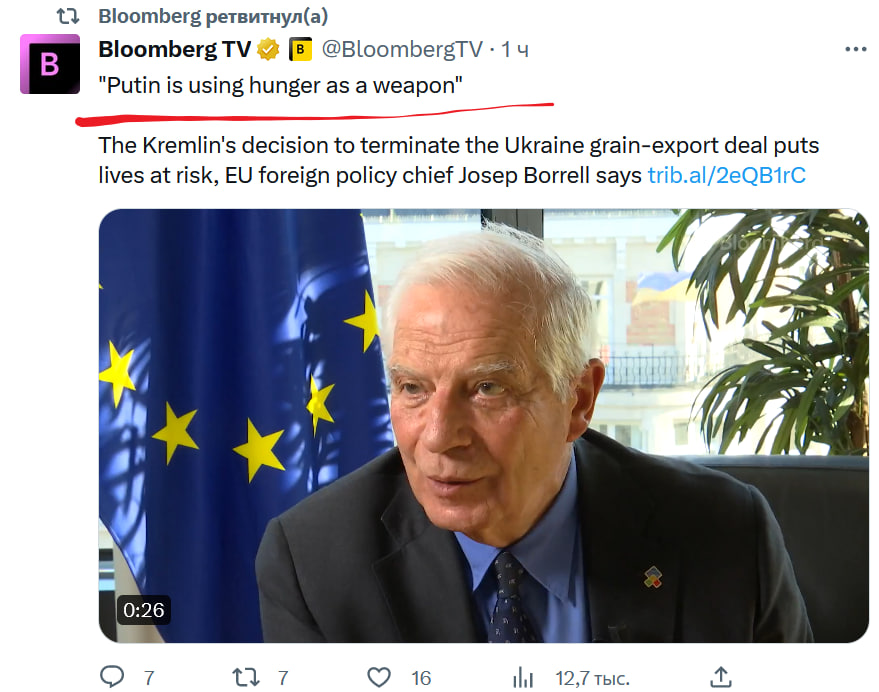The height and width of the screenshot is (692, 879).
Task: Open the three-dot more options menu
Action: coord(855,49)
